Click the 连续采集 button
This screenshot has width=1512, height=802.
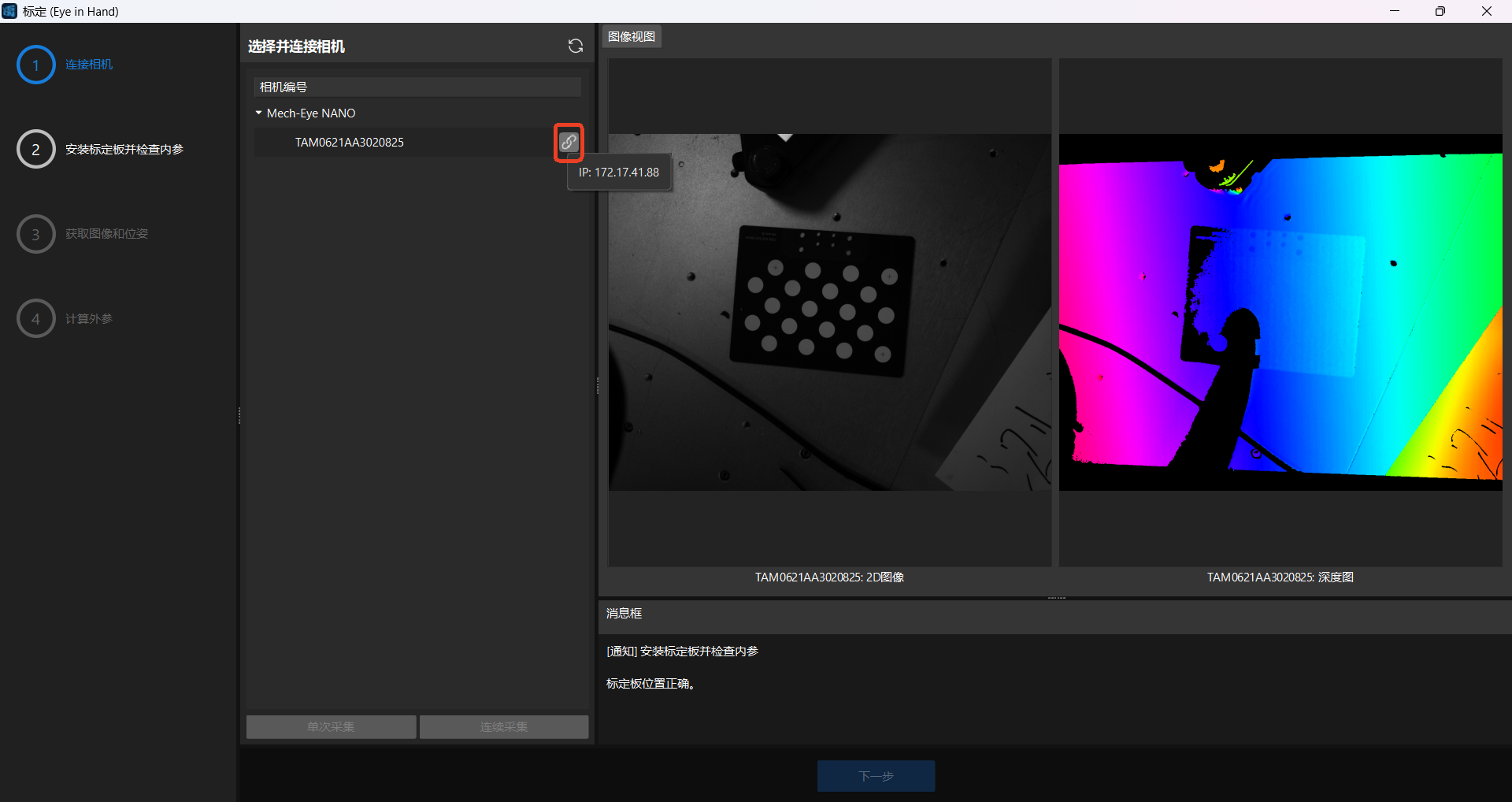[x=504, y=727]
